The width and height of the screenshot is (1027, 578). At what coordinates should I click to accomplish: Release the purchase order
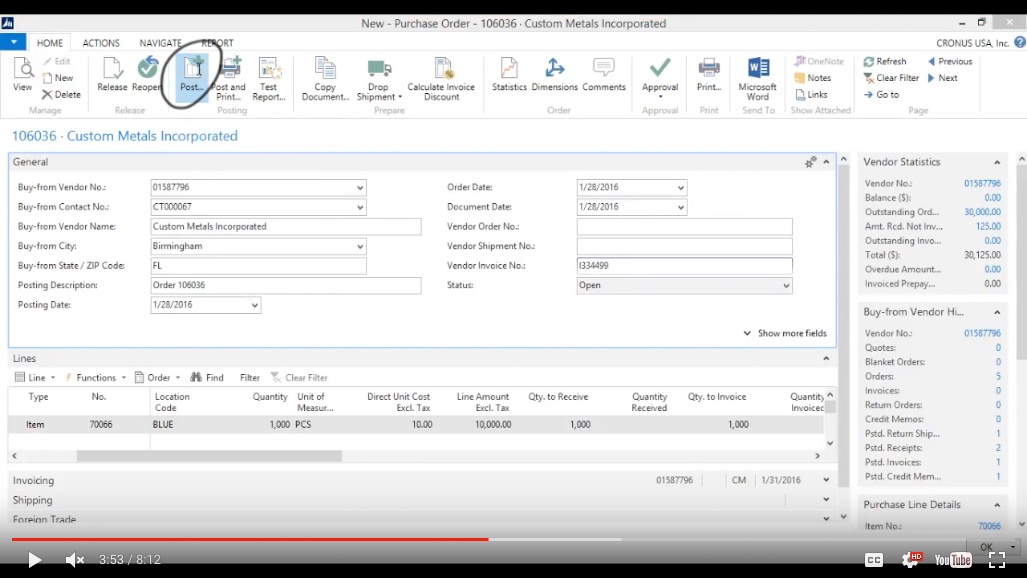[112, 74]
